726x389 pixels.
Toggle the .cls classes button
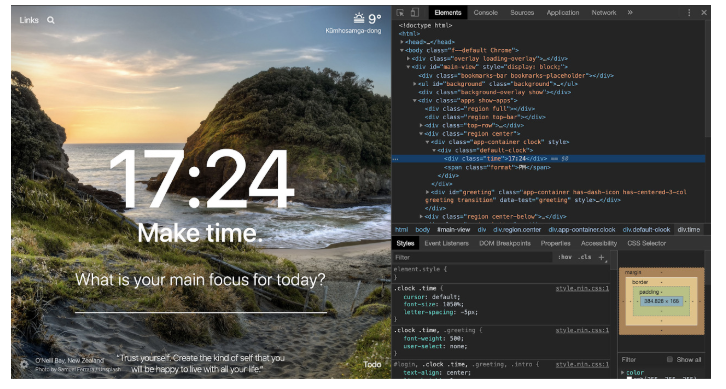585,257
